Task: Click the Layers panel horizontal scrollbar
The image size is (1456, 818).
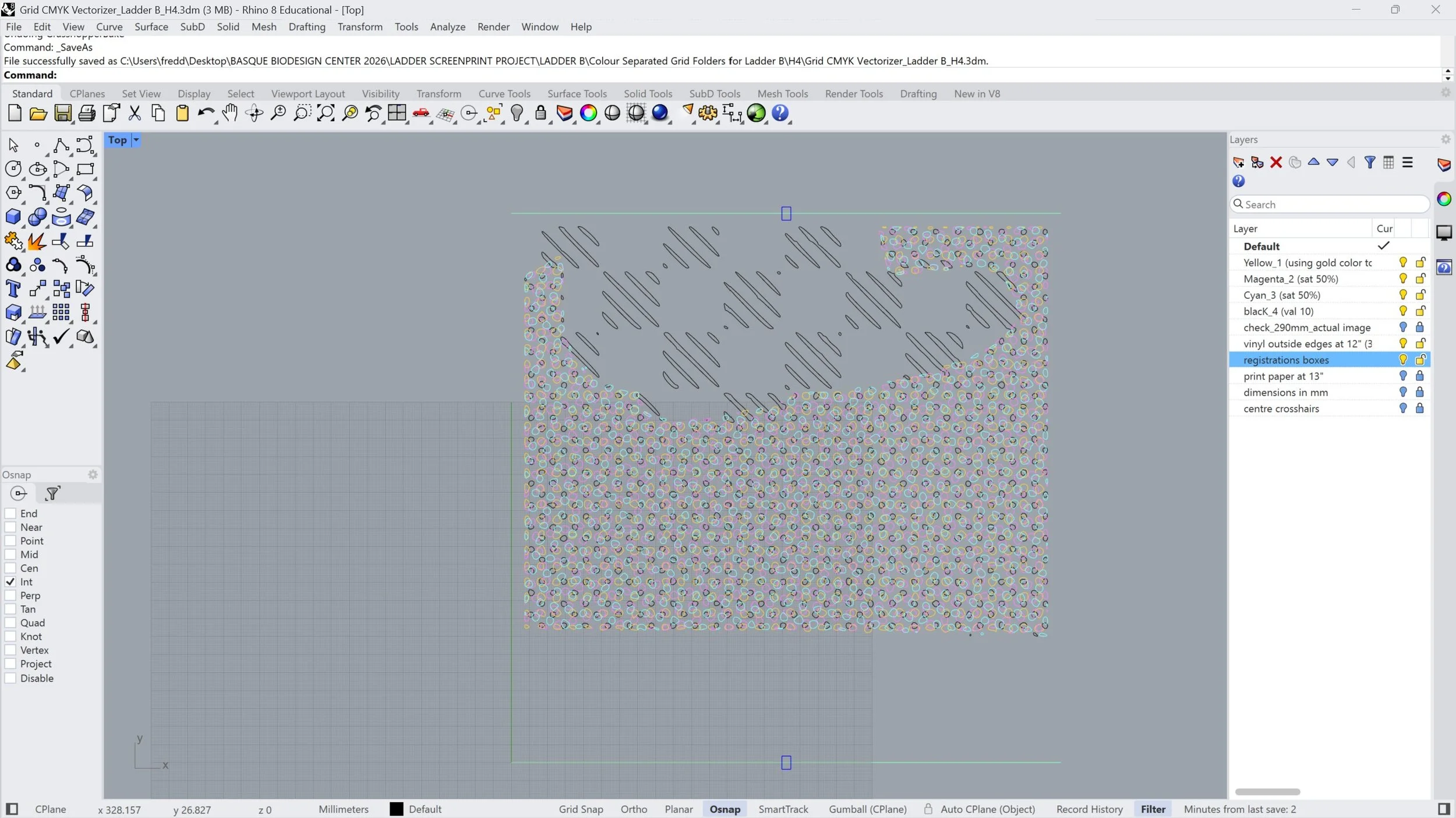Action: 1267,792
